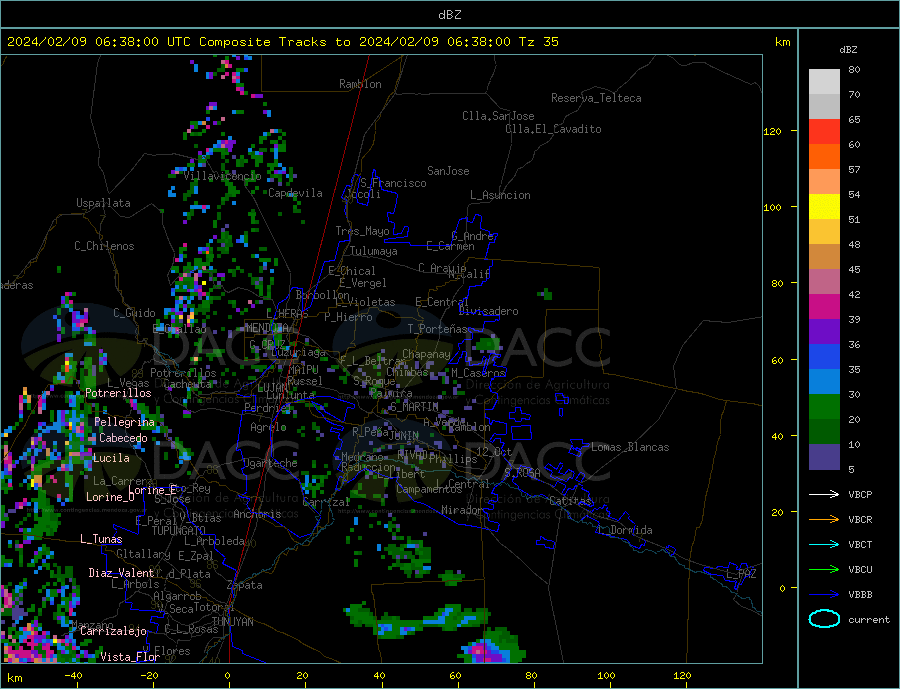Click the 'Ramblon' label near top
Image resolution: width=900 pixels, height=689 pixels.
tap(360, 84)
